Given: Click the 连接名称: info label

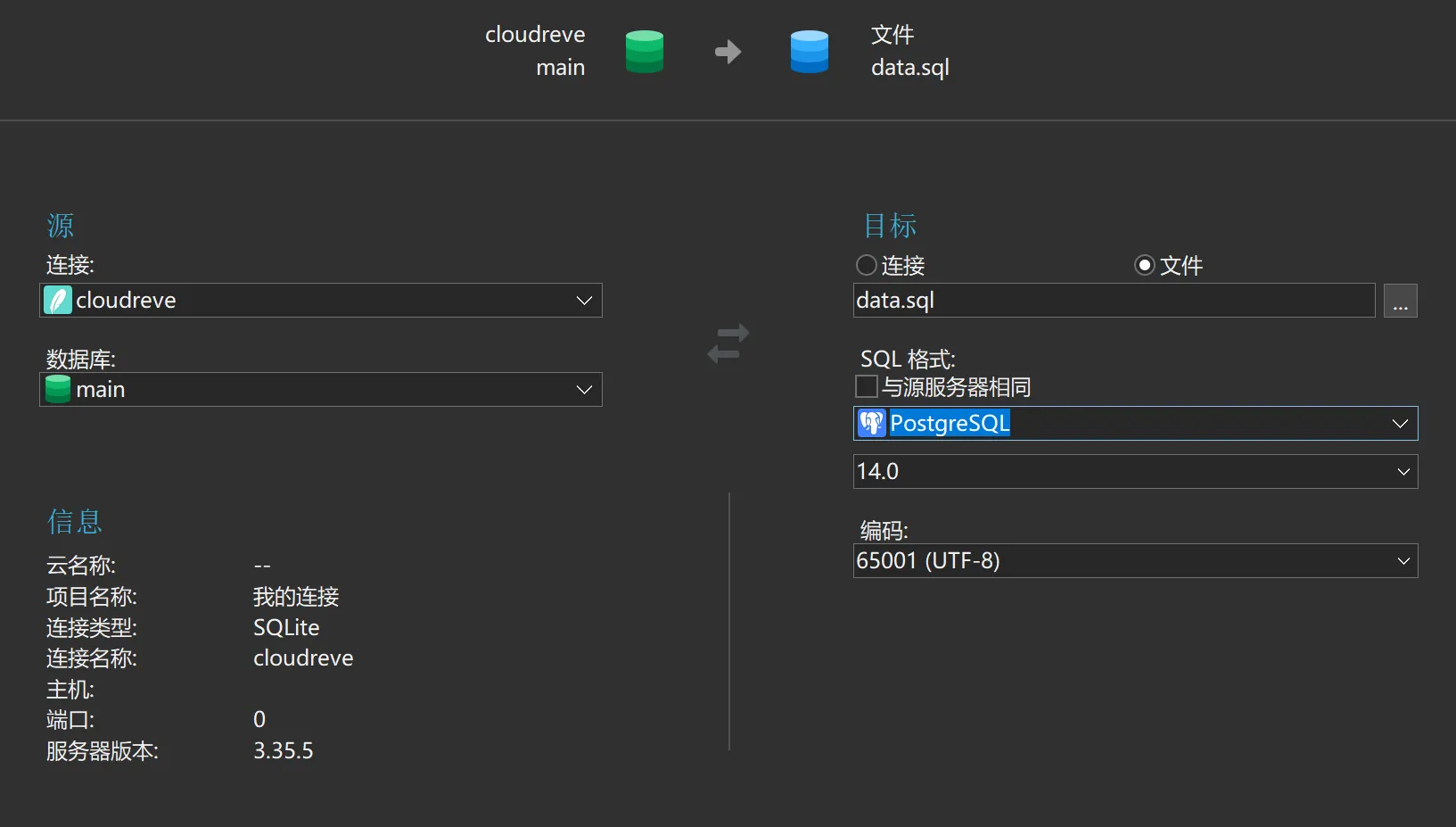Looking at the screenshot, I should pos(92,658).
